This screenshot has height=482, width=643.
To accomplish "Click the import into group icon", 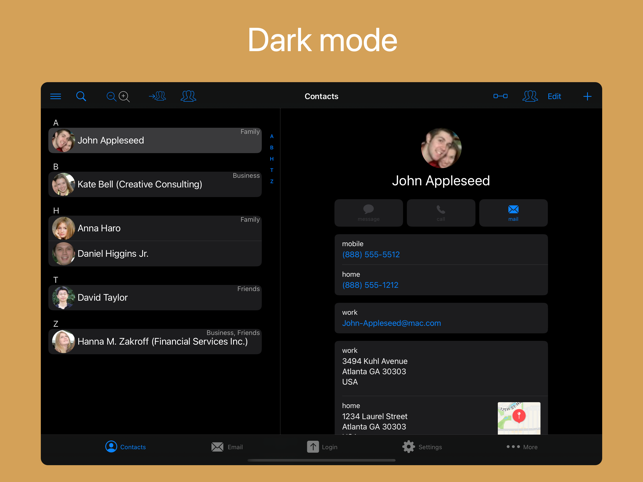I will pyautogui.click(x=157, y=96).
